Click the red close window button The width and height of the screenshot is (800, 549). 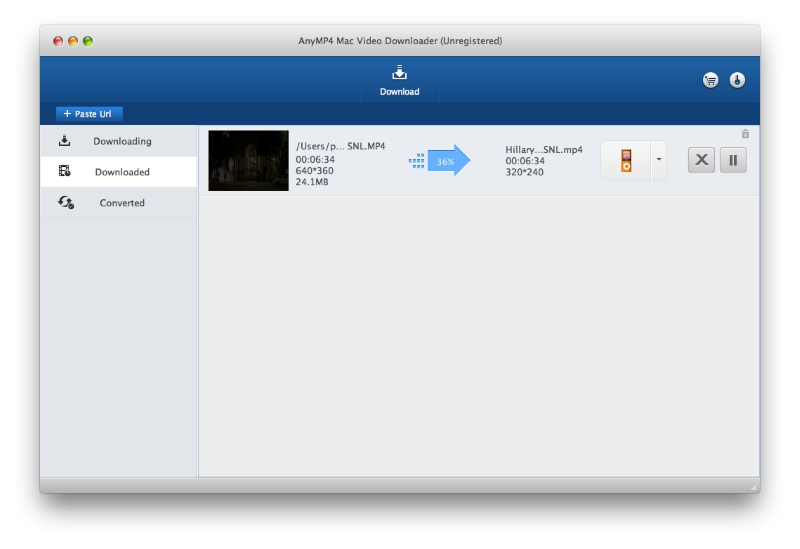(x=58, y=41)
